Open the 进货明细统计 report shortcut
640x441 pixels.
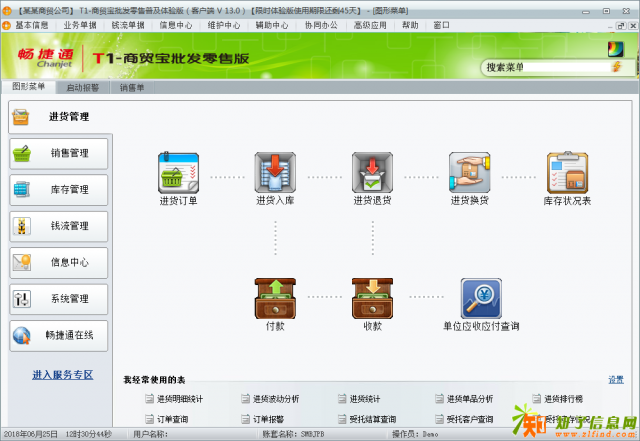(172, 399)
